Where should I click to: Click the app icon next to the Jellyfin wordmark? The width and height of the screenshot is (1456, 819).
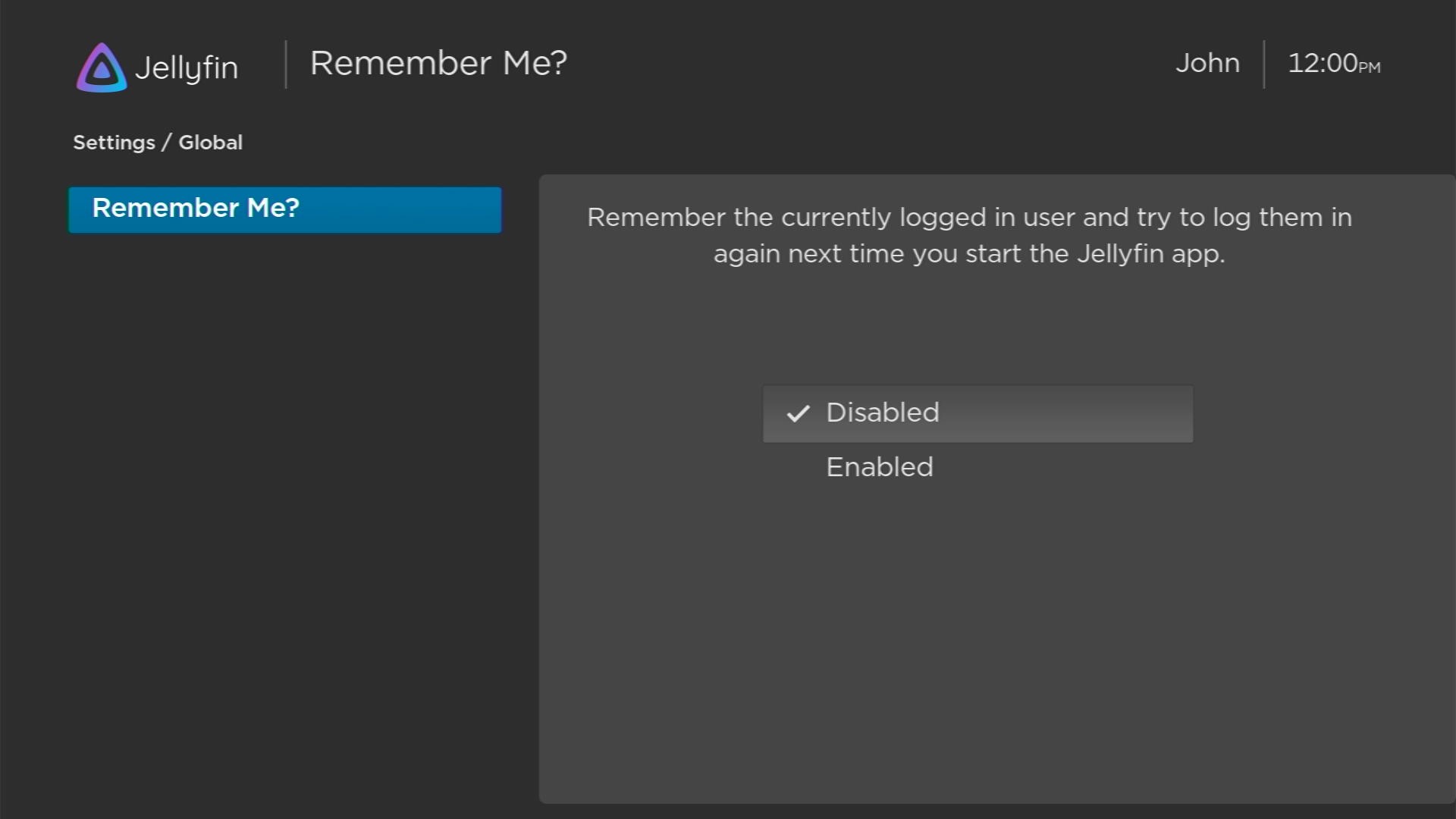pos(101,67)
